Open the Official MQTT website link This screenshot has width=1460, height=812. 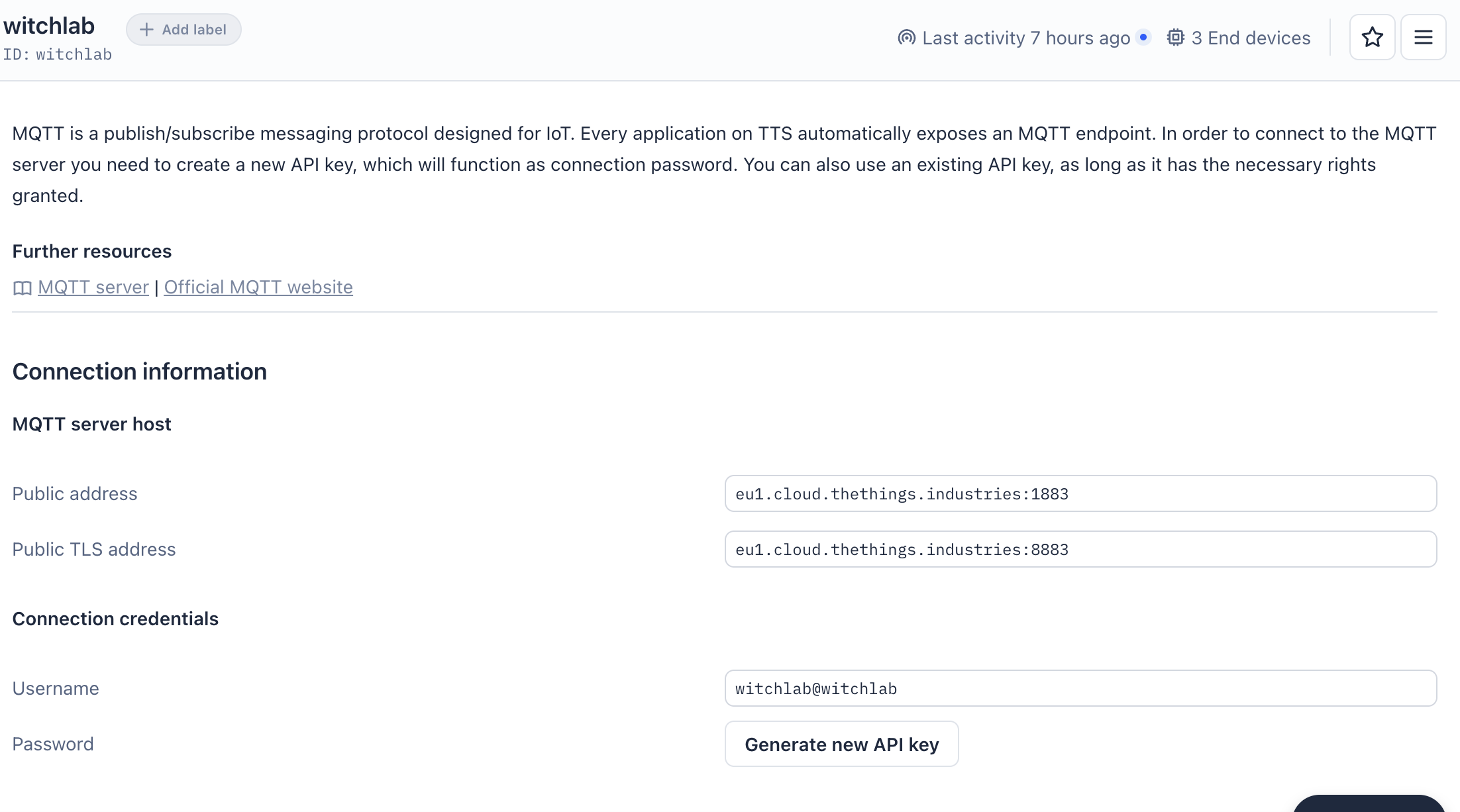[258, 287]
